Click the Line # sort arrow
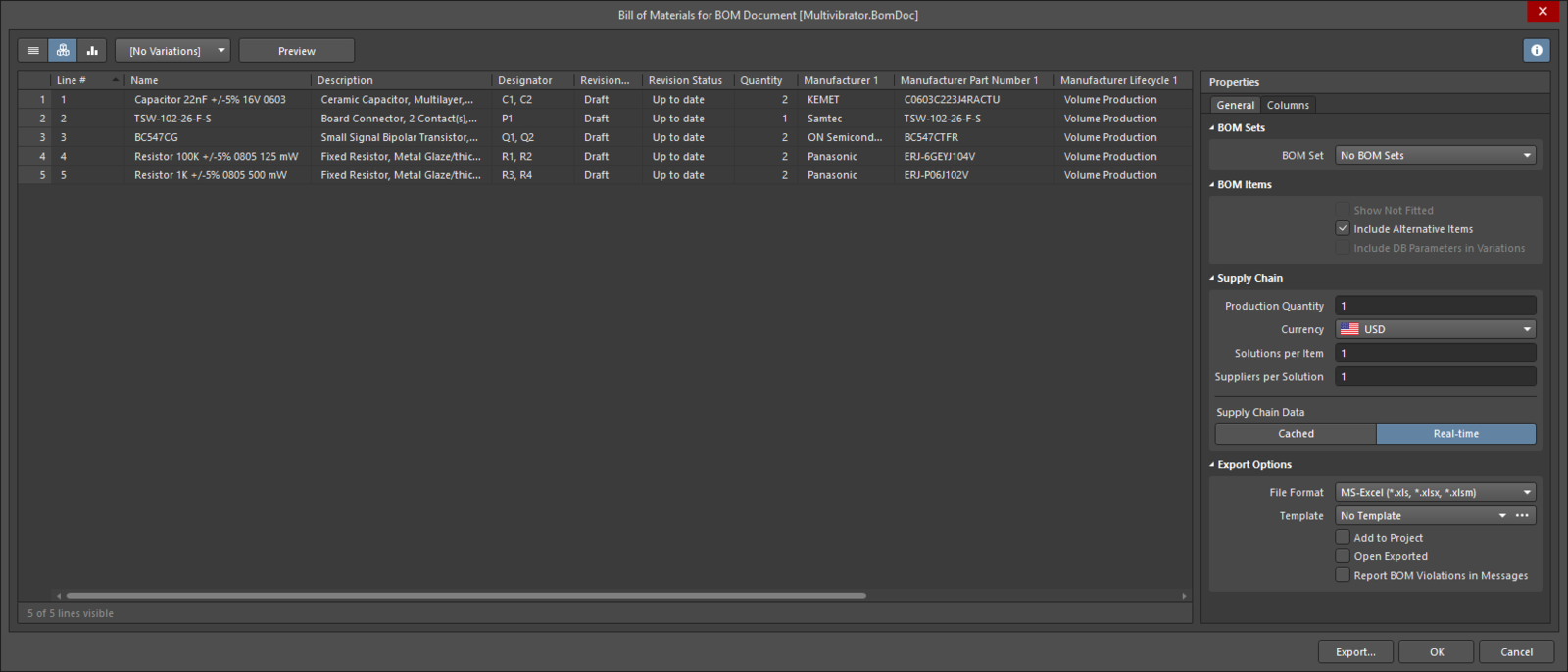This screenshot has height=672, width=1568. [x=116, y=80]
